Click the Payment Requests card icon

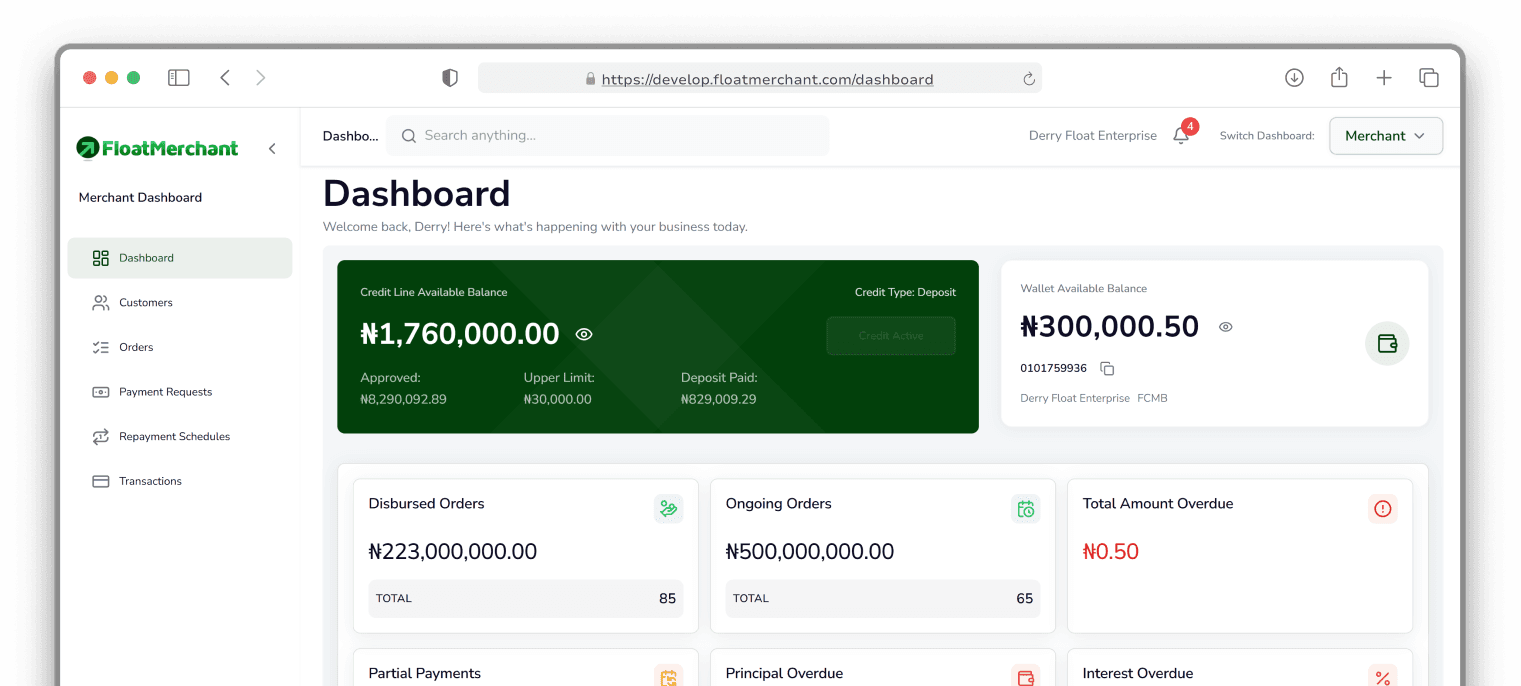(x=100, y=392)
